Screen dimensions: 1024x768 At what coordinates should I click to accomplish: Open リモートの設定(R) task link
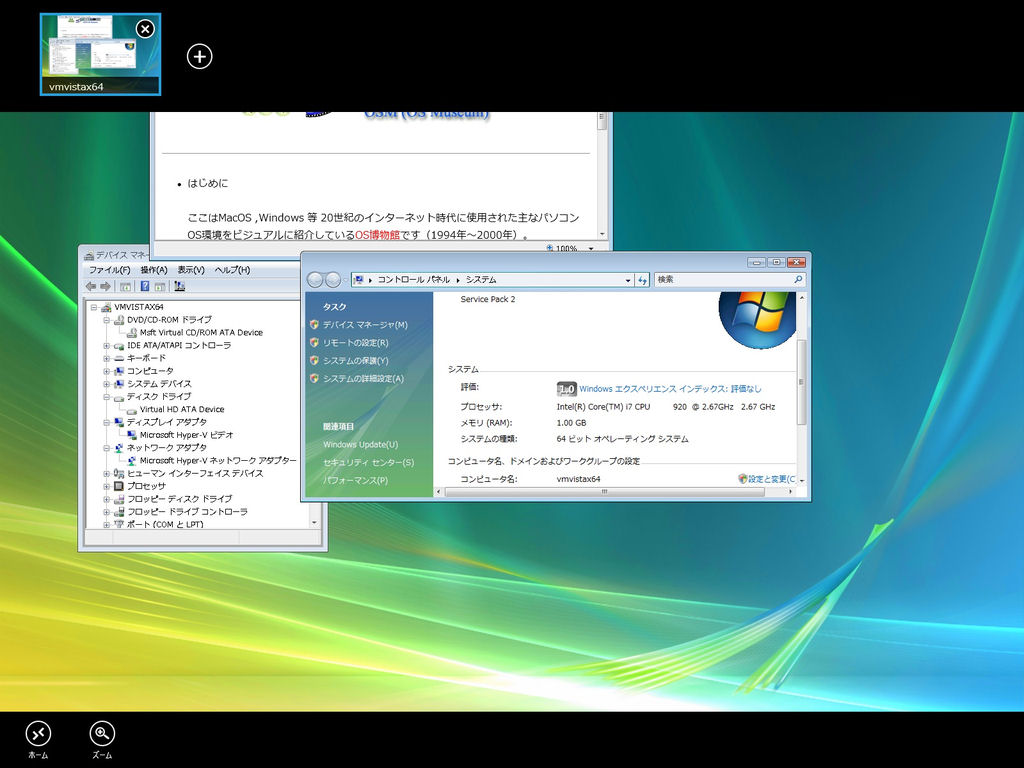[355, 343]
